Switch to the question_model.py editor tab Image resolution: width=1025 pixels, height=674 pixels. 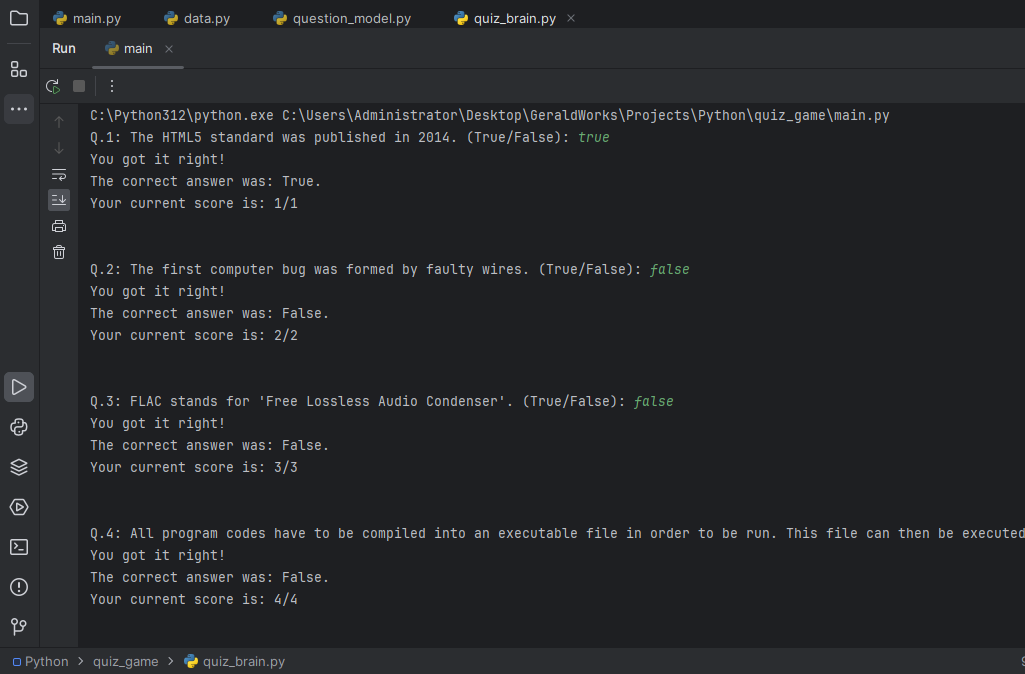(x=340, y=19)
